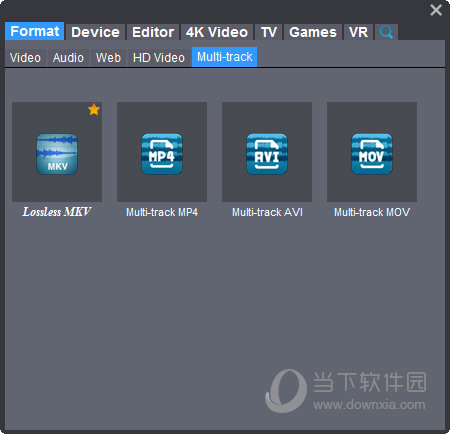Open the 4K Video tab
Image resolution: width=450 pixels, height=434 pixels.
(217, 32)
